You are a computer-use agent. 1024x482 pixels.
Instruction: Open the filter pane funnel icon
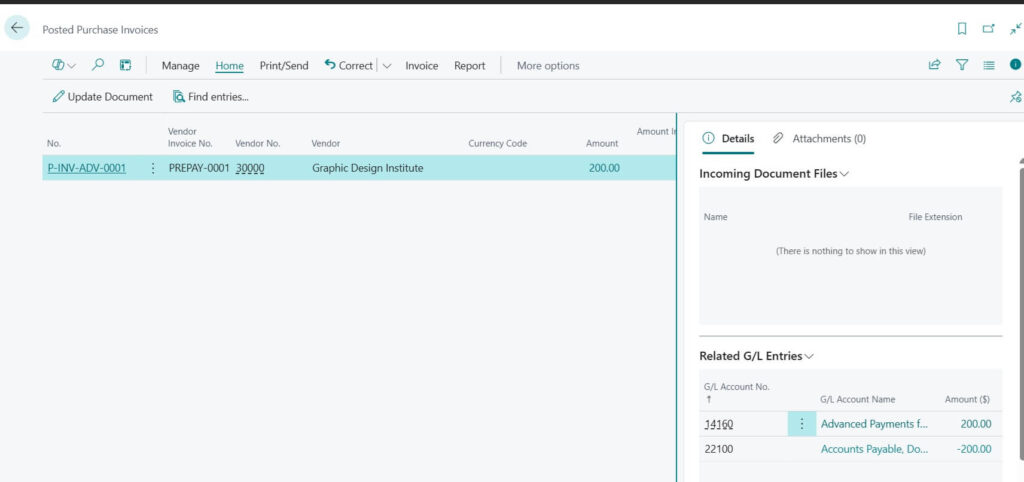pos(962,65)
